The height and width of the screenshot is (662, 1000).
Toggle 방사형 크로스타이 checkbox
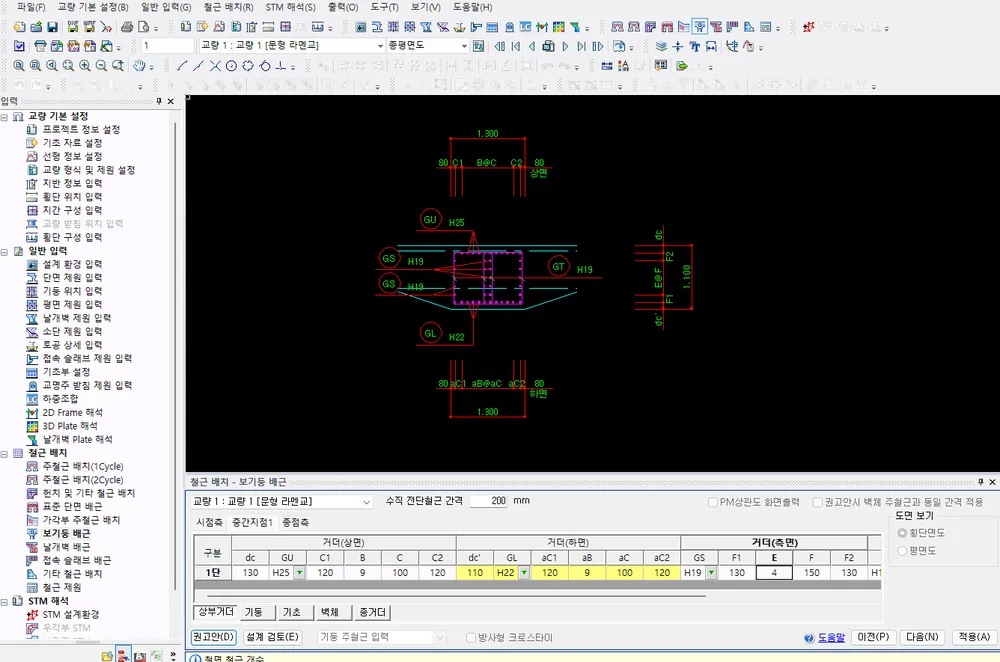tap(471, 637)
